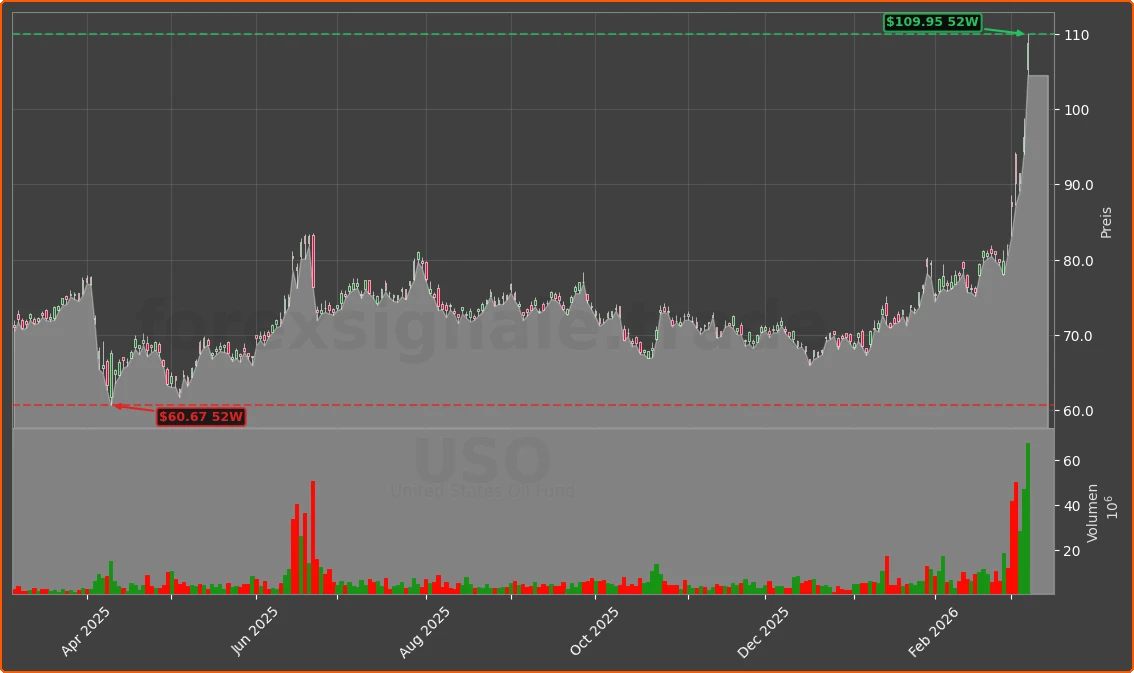Select the Dec 2025 axis label
This screenshot has height=673, width=1134.
tap(765, 625)
